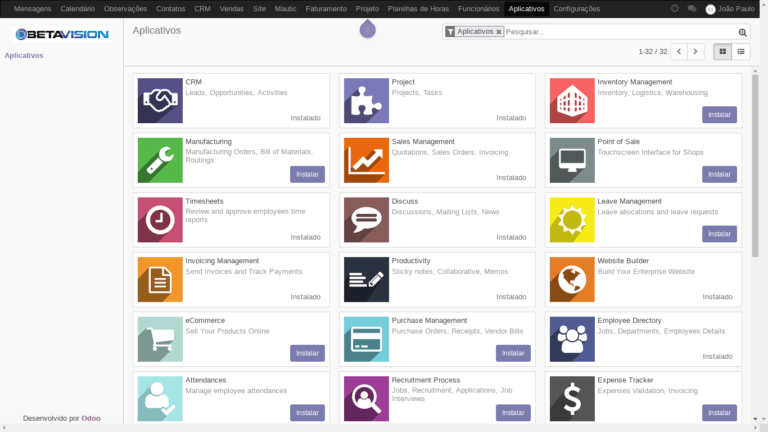Install Inventory Management app
Screen dimensions: 768x432
[719, 115]
